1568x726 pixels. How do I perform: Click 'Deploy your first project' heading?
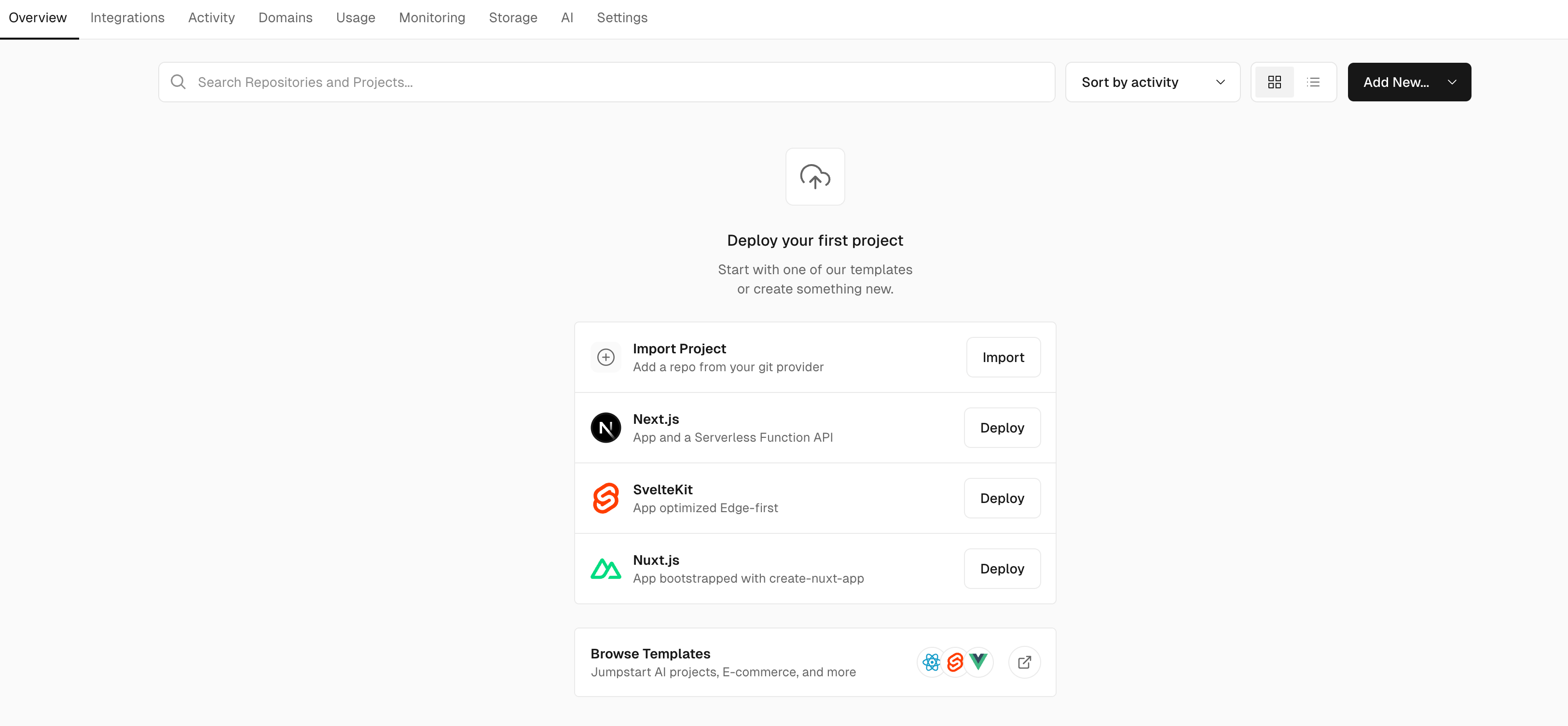tap(815, 240)
